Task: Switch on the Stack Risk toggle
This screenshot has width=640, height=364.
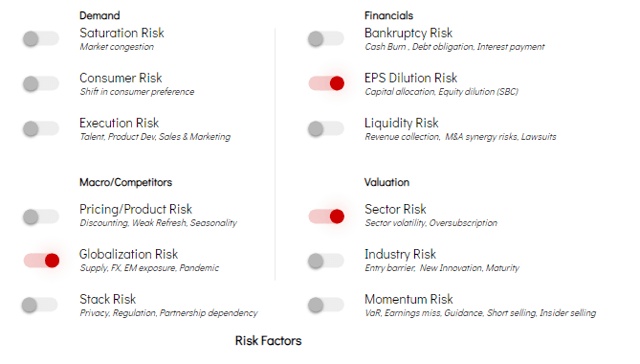Action: (40, 305)
